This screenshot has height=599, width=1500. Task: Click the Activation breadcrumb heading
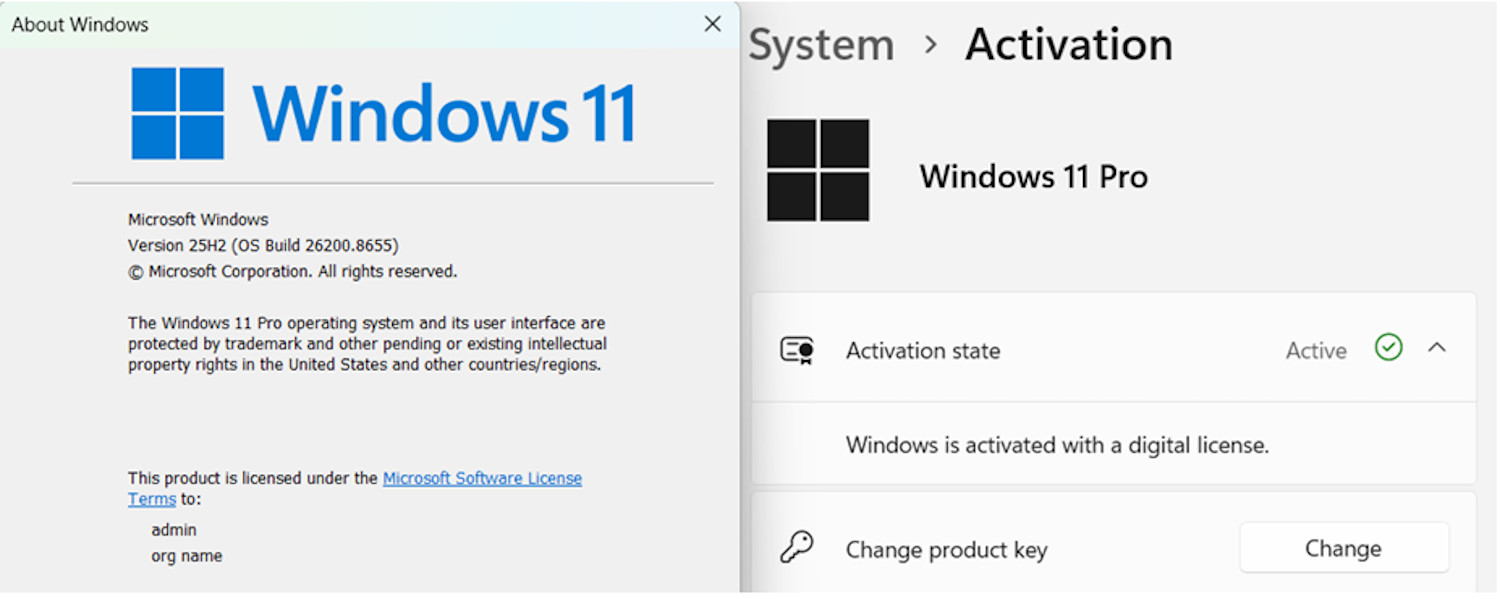[x=1069, y=45]
